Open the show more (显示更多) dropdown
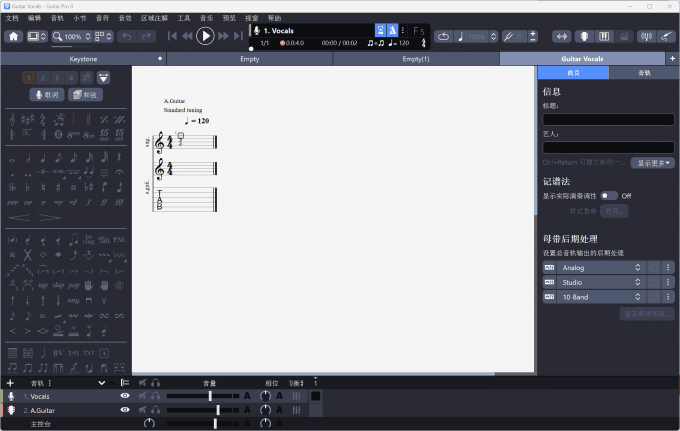 [x=653, y=163]
